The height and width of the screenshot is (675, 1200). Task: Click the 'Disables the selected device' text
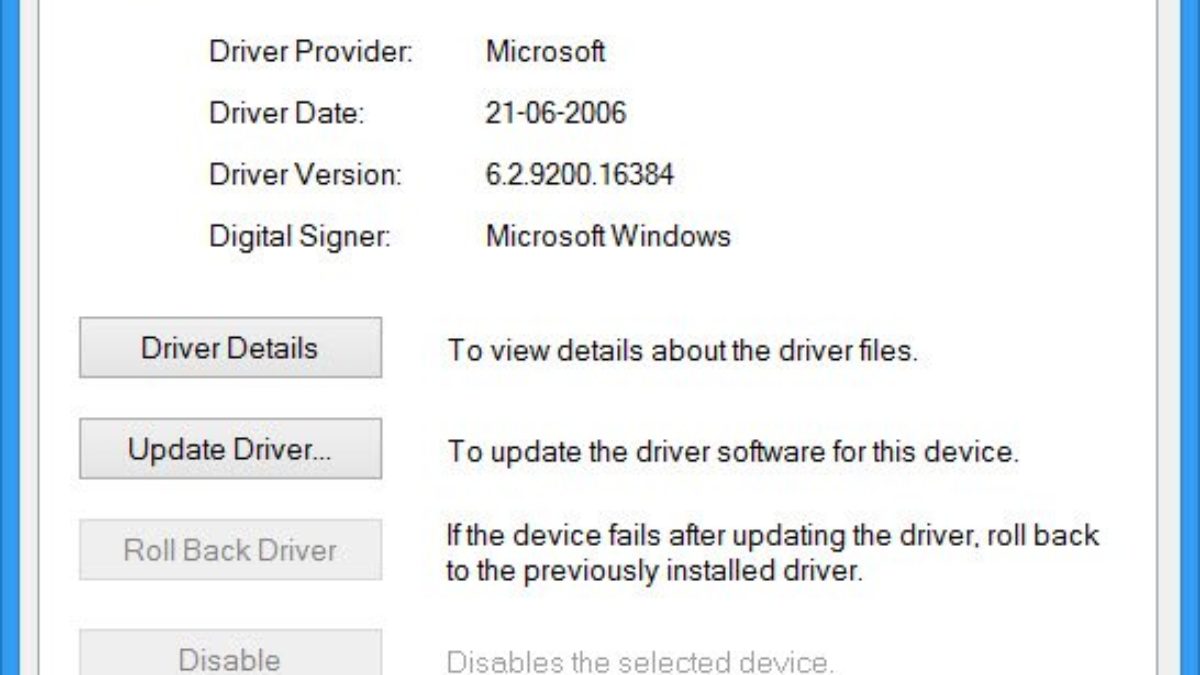pyautogui.click(x=639, y=661)
